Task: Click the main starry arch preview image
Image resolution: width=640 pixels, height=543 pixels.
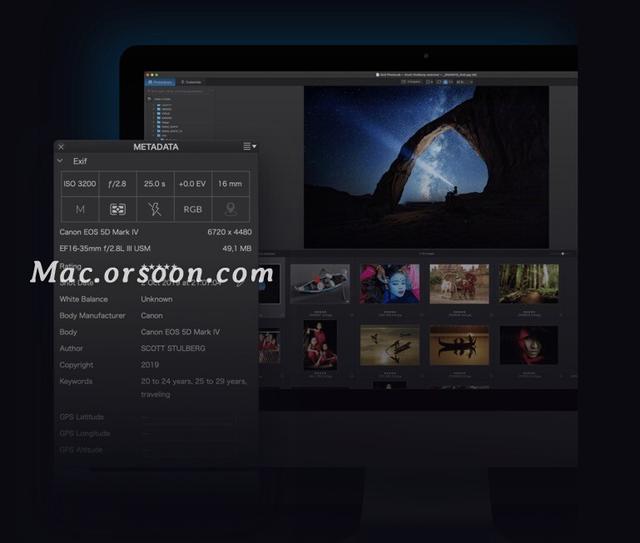Action: 426,167
